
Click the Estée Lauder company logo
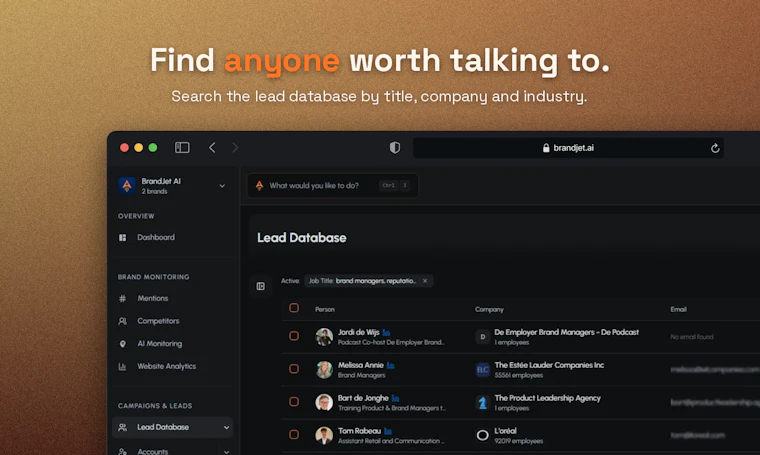482,370
